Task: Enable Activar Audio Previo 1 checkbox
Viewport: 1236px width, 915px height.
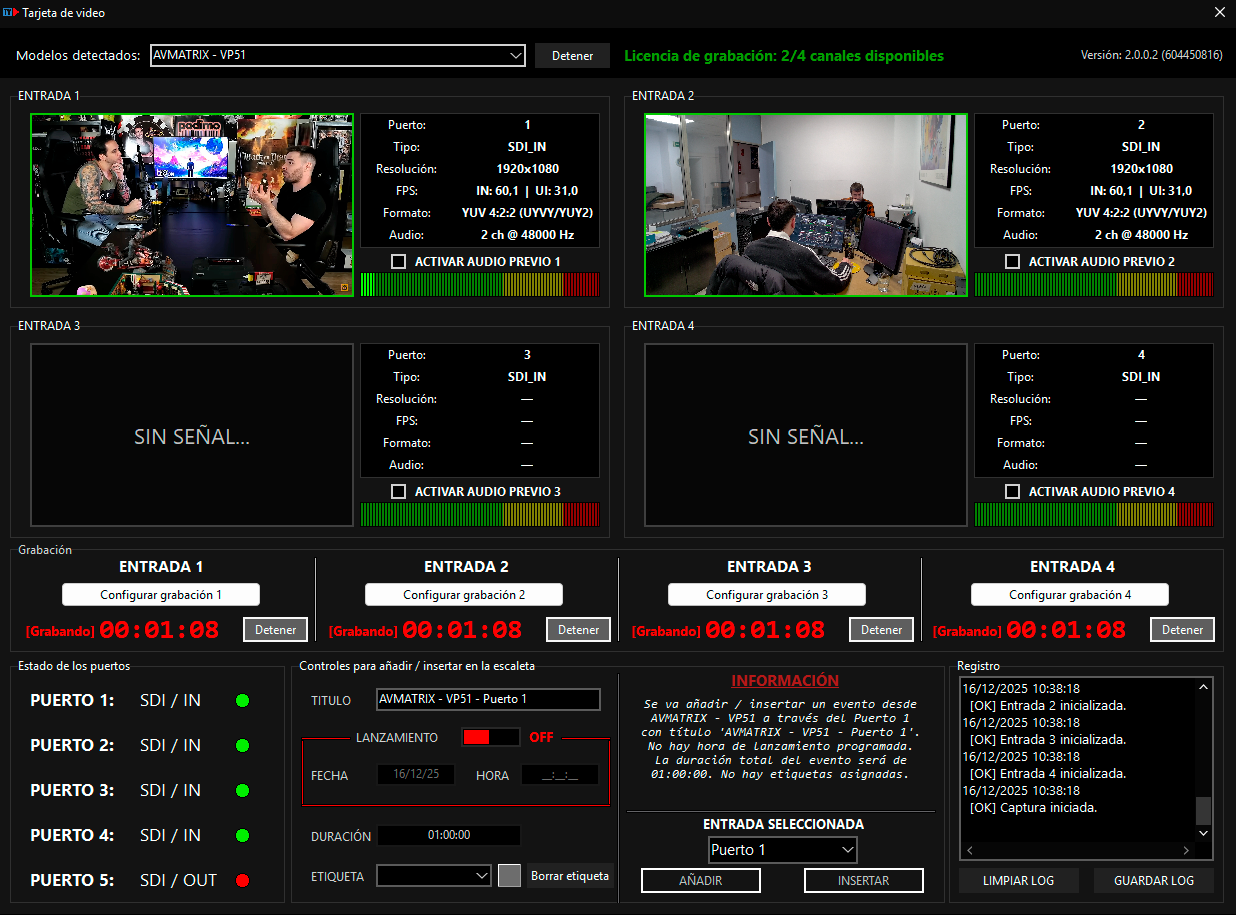Action: coord(399,261)
